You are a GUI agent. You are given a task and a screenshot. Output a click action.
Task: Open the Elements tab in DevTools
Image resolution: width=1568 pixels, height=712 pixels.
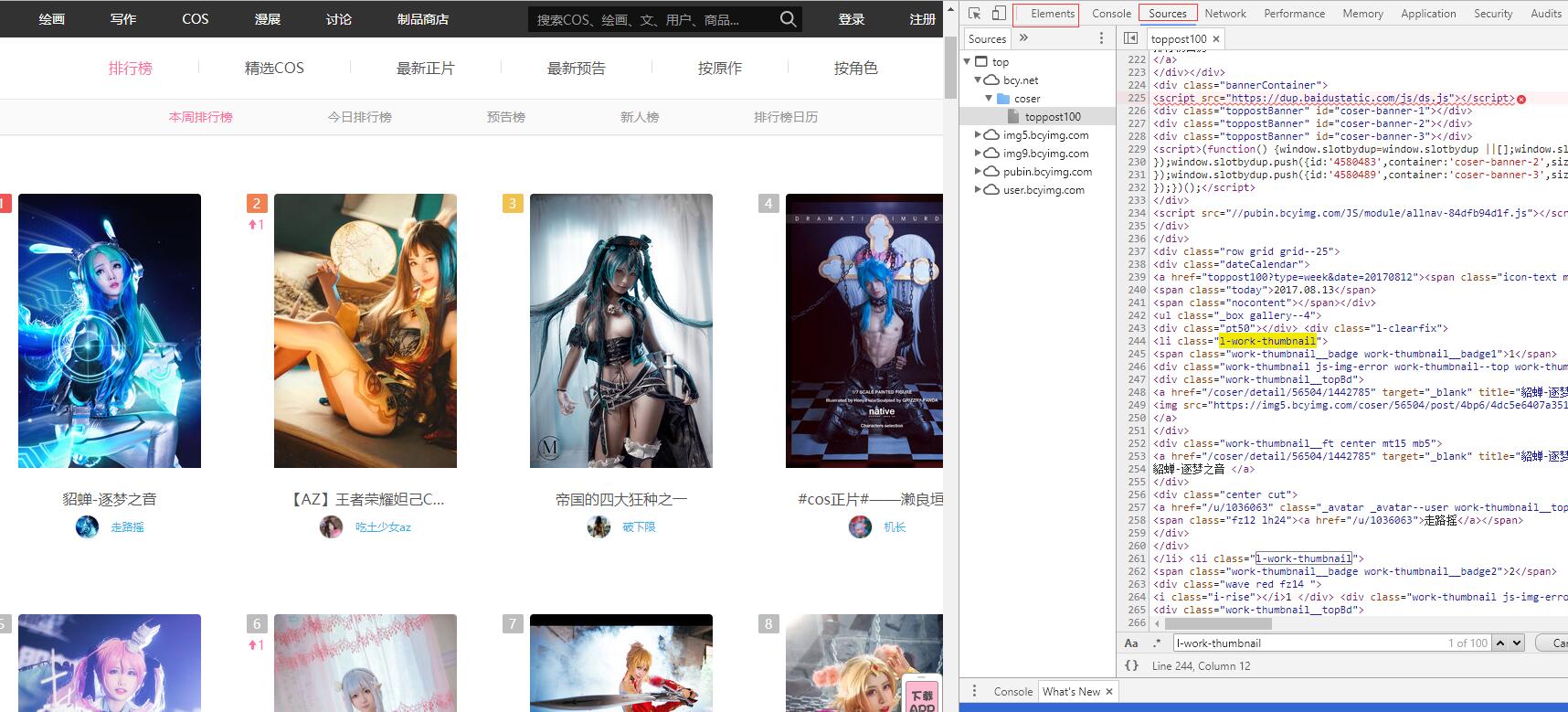(1053, 14)
